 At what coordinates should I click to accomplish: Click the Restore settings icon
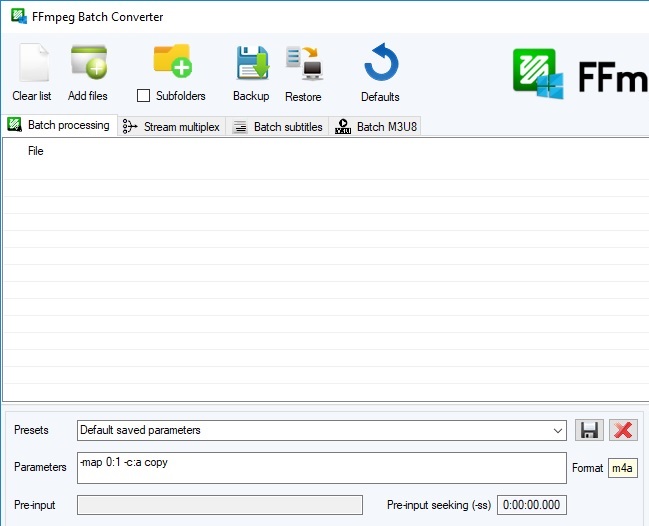point(304,63)
